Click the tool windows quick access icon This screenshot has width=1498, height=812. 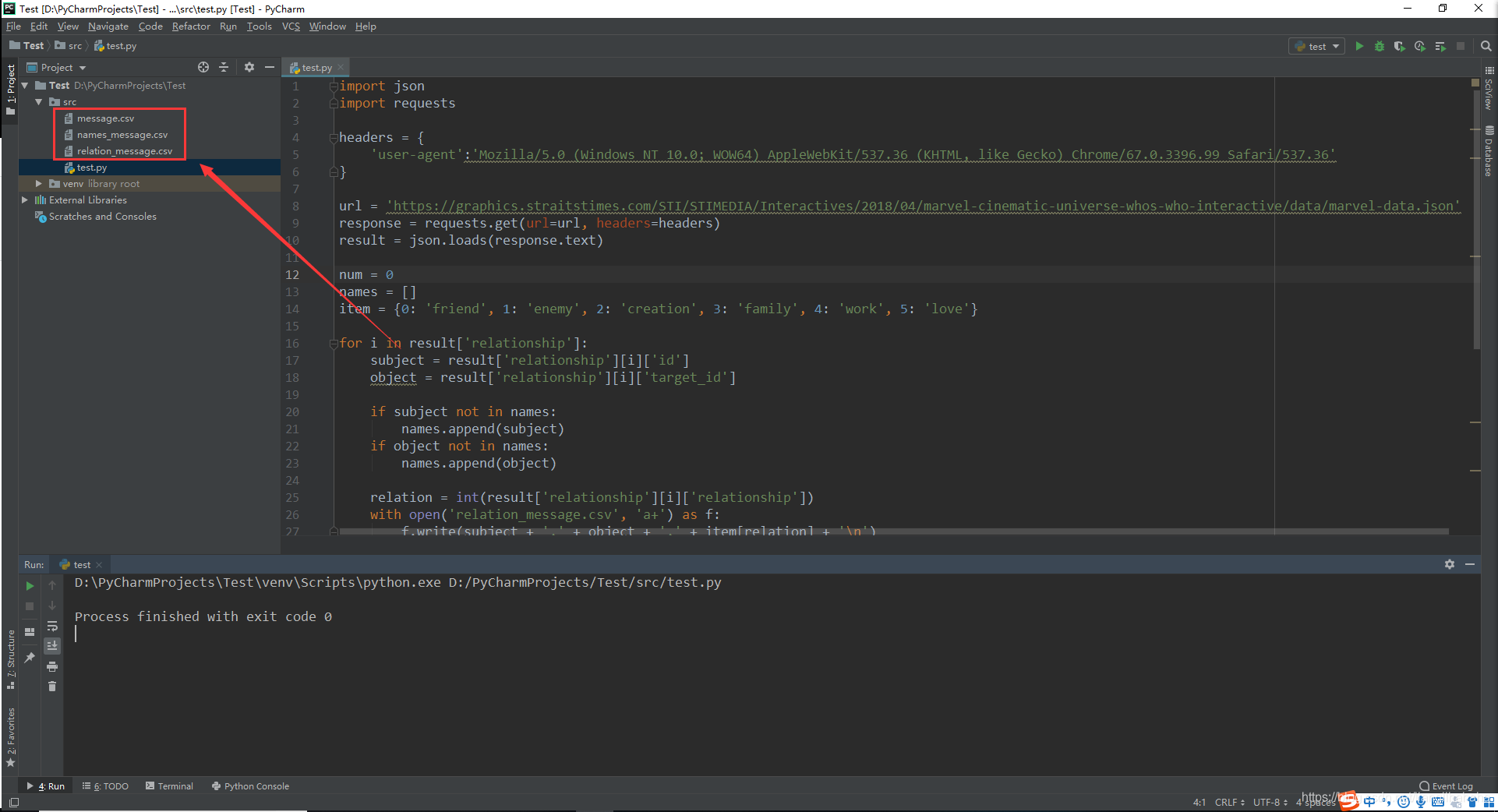(x=14, y=802)
